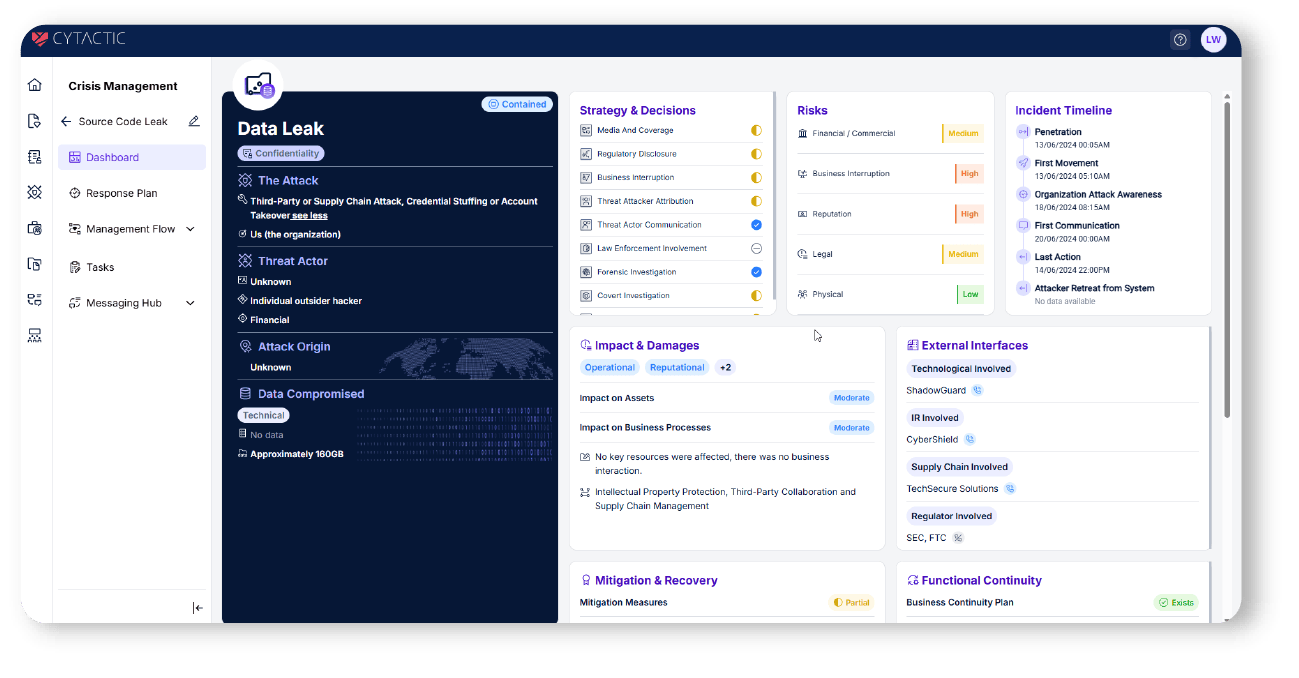Click the Source Code Leak title
Image resolution: width=1299 pixels, height=678 pixels.
(123, 121)
